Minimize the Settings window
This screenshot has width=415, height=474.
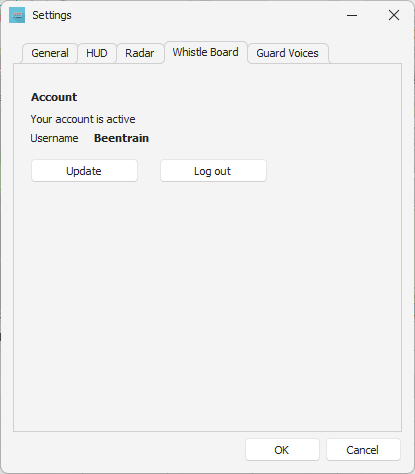click(x=352, y=15)
